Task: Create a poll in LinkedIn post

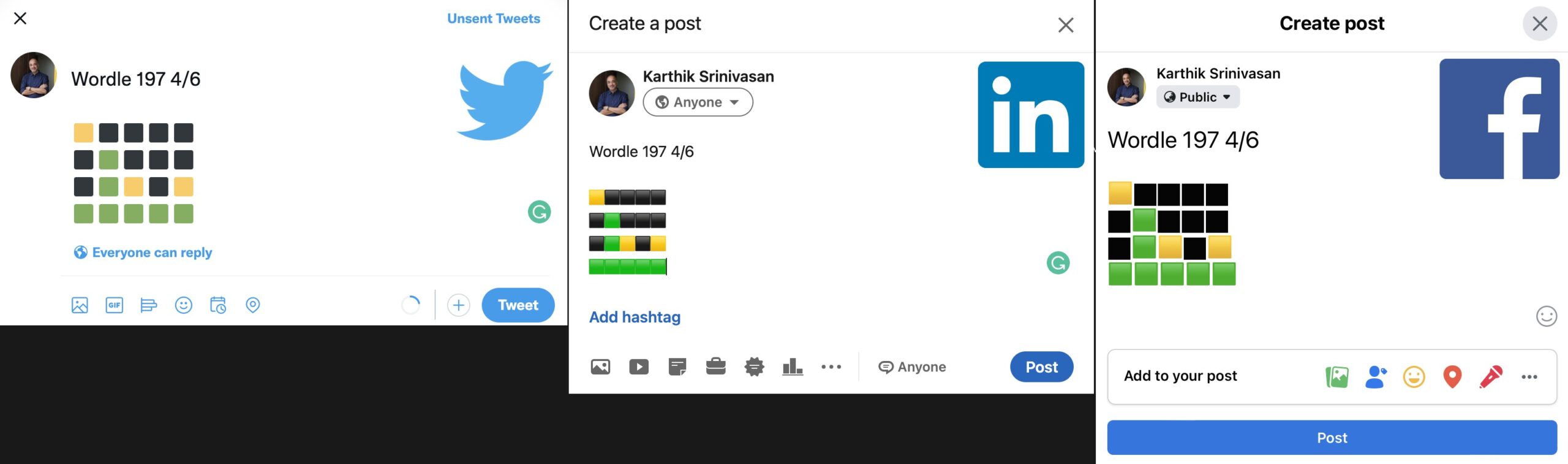Action: [x=792, y=367]
